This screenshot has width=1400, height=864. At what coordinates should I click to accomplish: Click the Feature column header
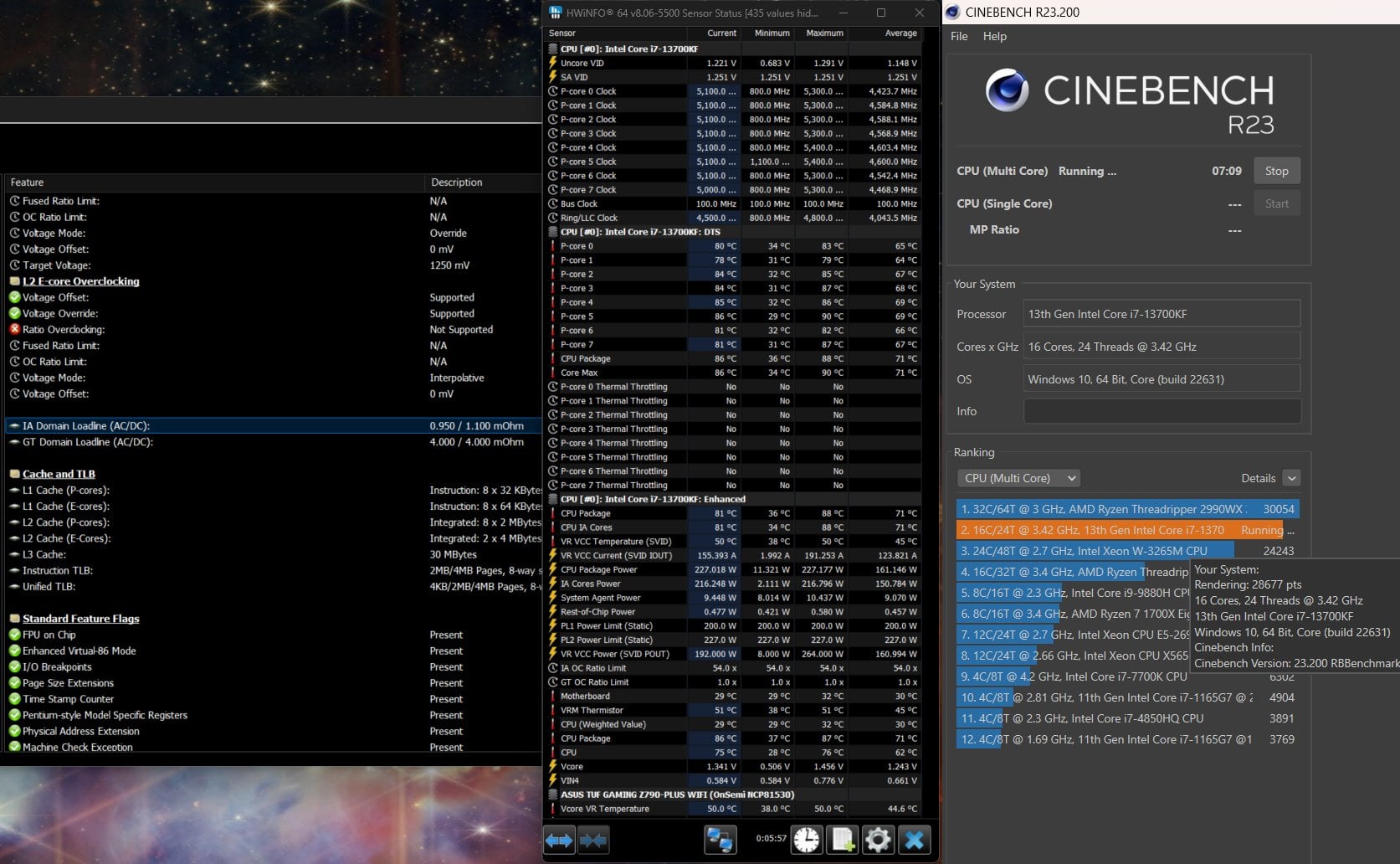click(27, 183)
